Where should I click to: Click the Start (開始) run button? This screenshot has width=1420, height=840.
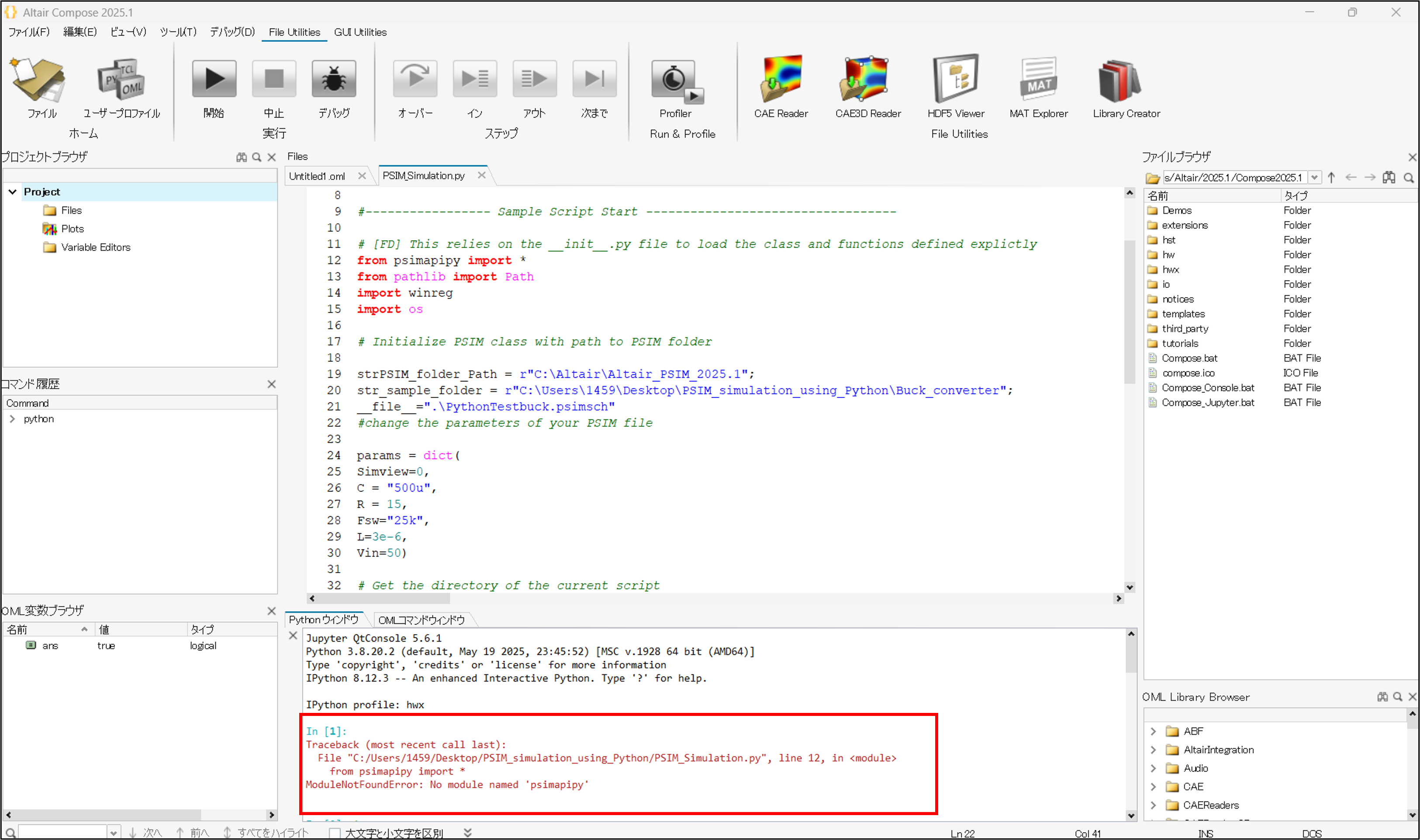(214, 79)
